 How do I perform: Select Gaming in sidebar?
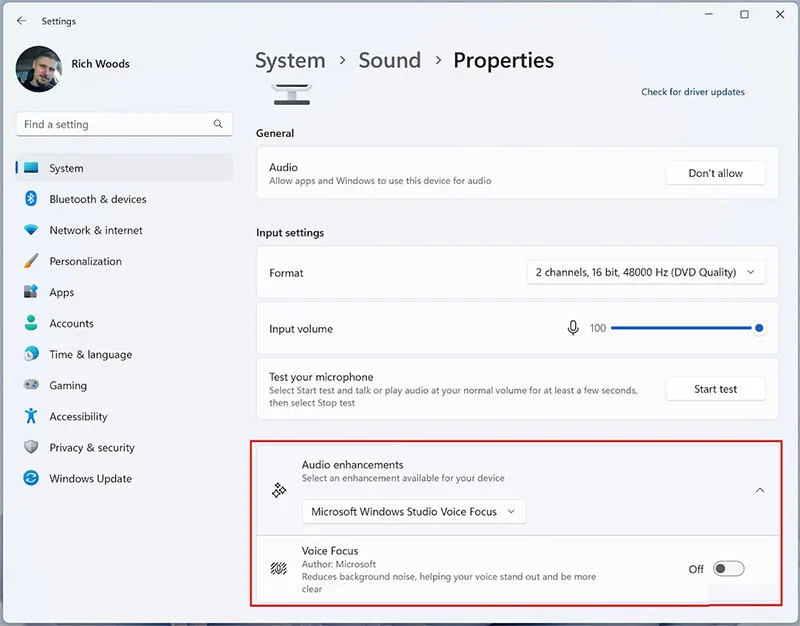[124, 385]
